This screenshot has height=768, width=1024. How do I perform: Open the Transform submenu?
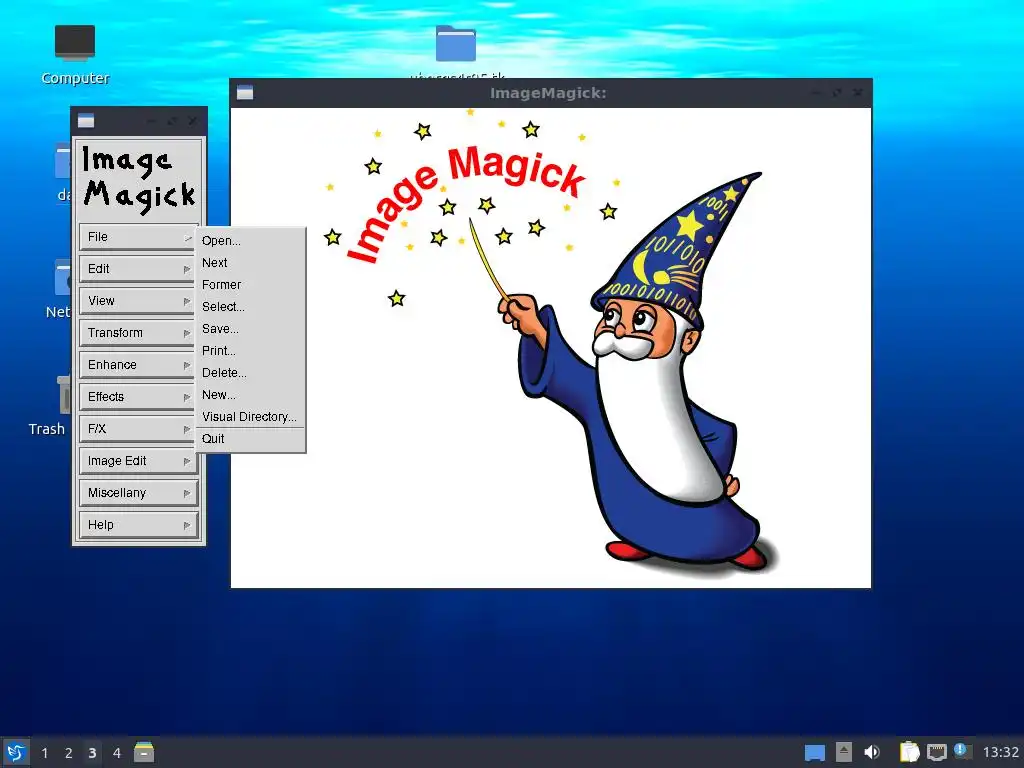tap(138, 333)
